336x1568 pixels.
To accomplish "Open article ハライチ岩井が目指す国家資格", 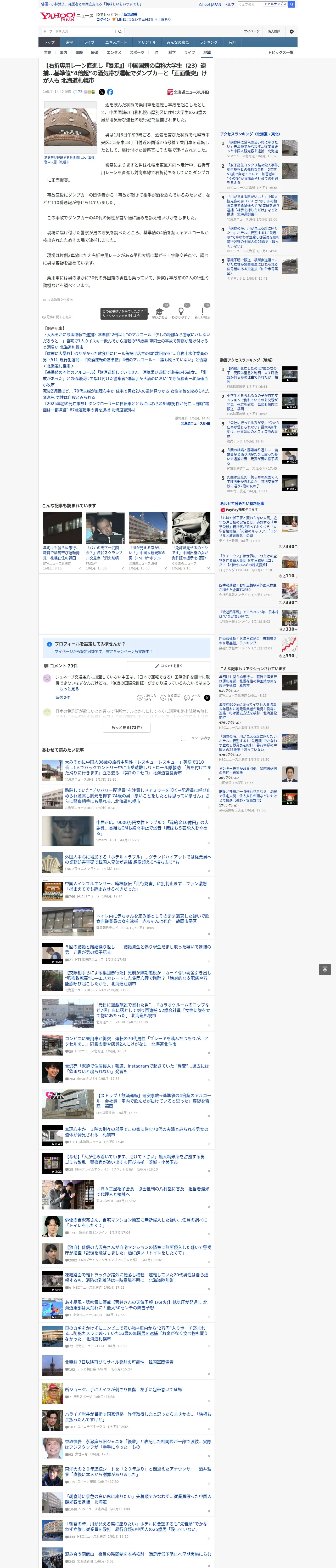I will 138,1416.
